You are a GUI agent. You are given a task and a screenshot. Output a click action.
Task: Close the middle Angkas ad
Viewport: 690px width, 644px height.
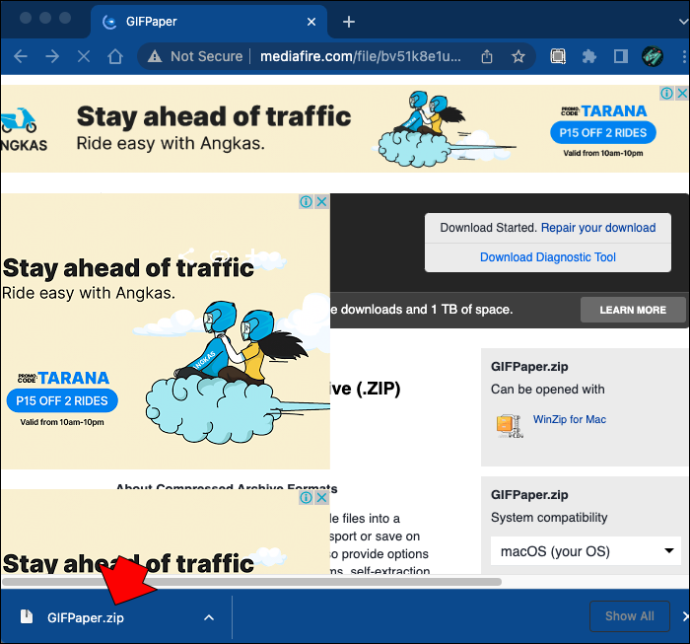pos(322,202)
